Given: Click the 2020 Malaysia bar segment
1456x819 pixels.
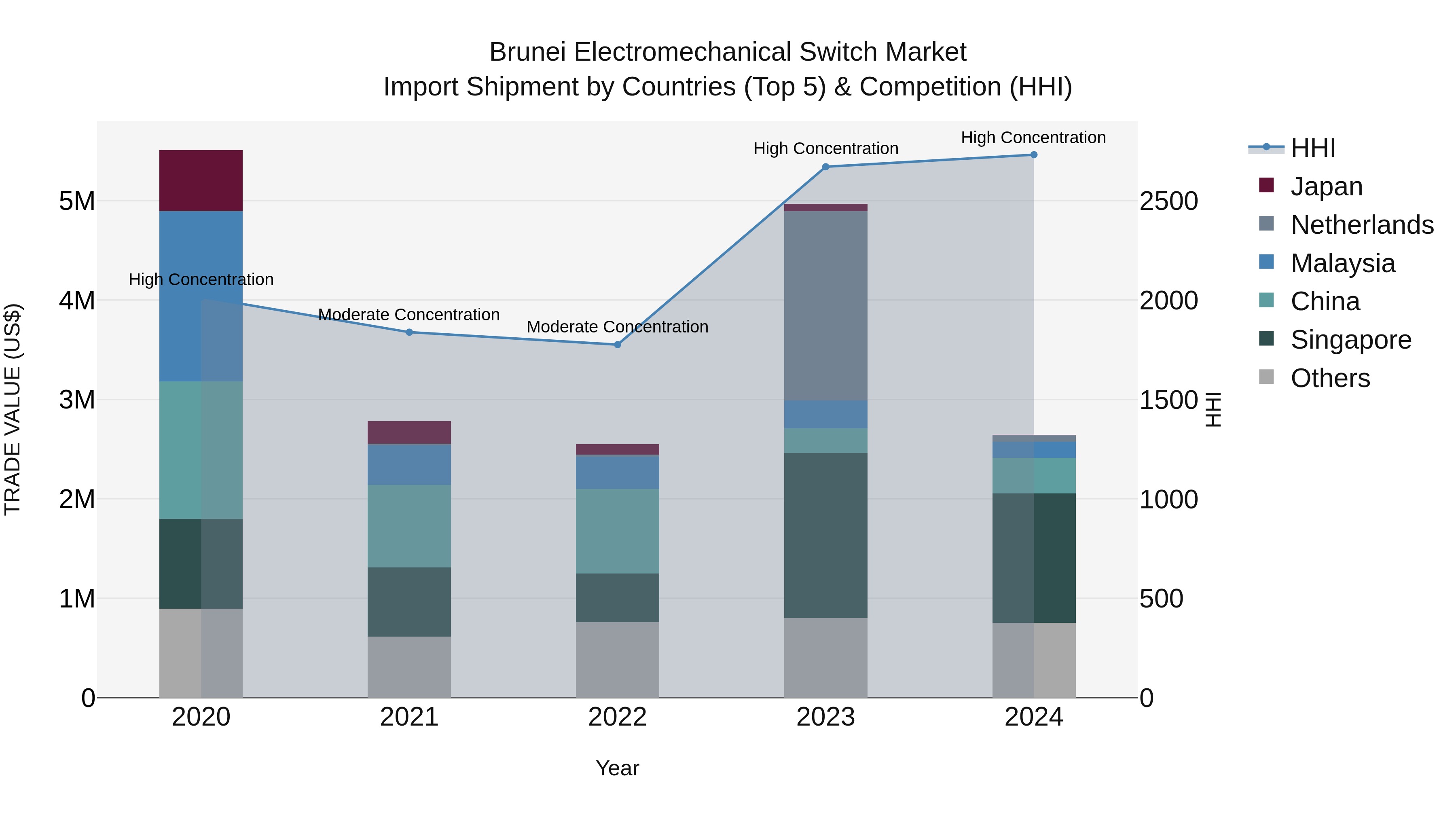Looking at the screenshot, I should click(x=201, y=296).
